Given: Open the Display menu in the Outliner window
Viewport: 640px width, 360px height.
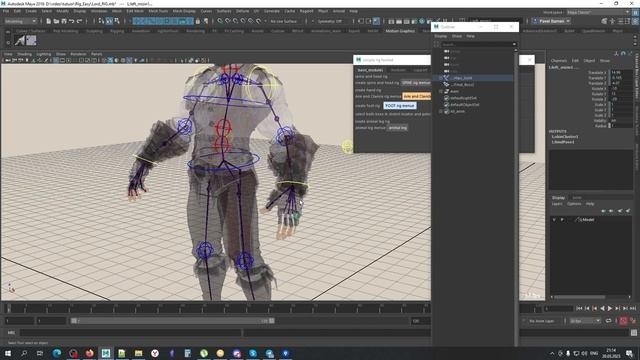Looking at the screenshot, I should click(440, 36).
